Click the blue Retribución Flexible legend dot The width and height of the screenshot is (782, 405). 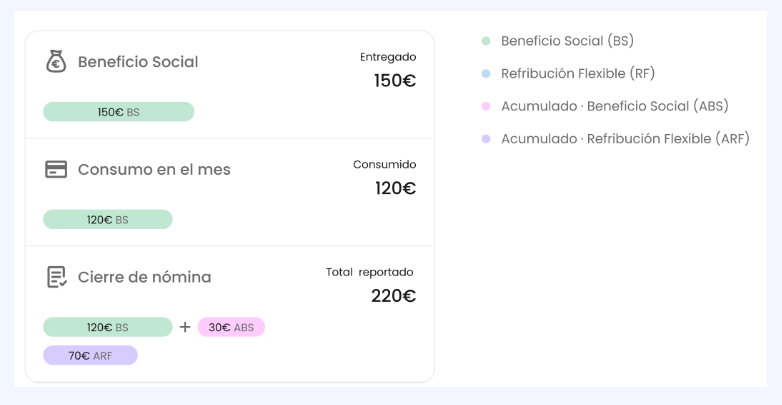coord(486,74)
